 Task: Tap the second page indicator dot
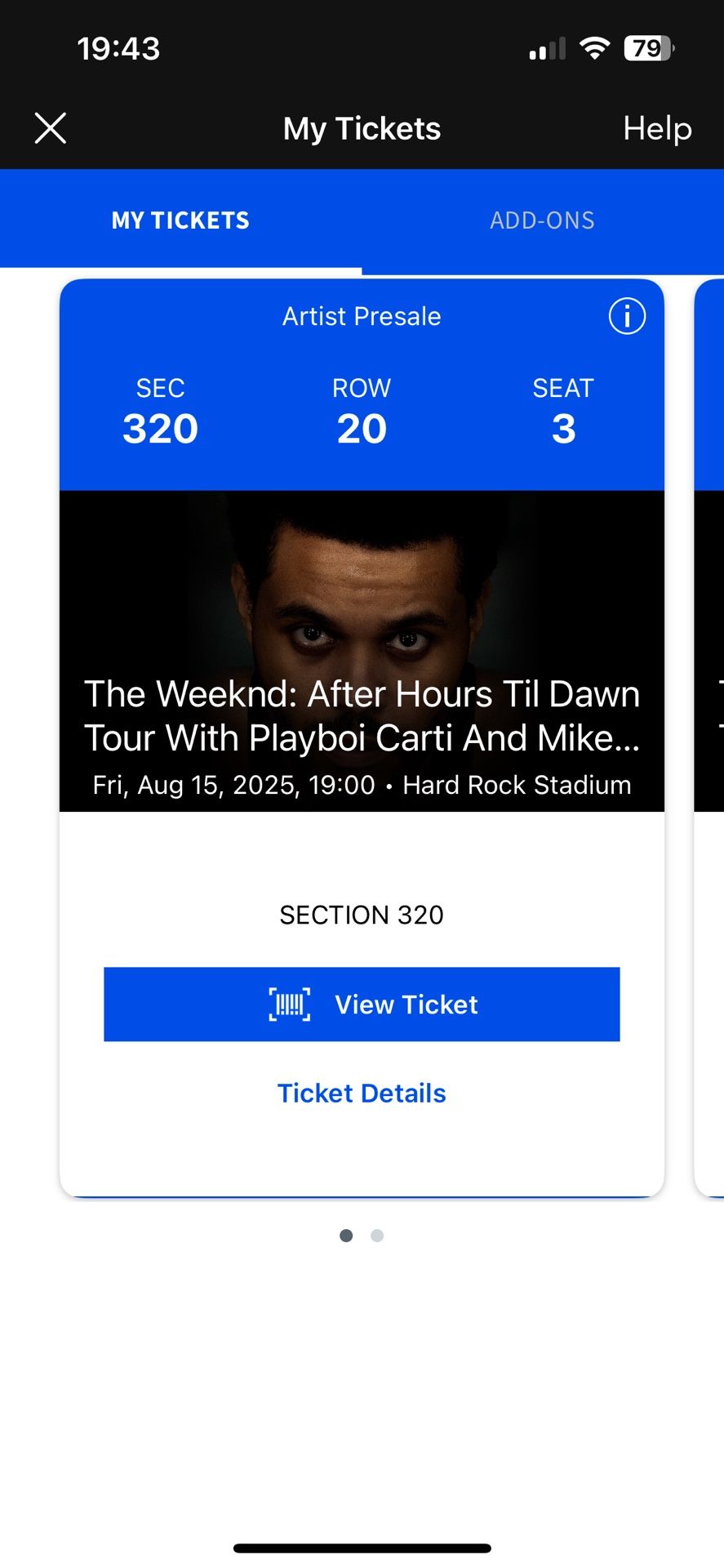click(x=376, y=1235)
